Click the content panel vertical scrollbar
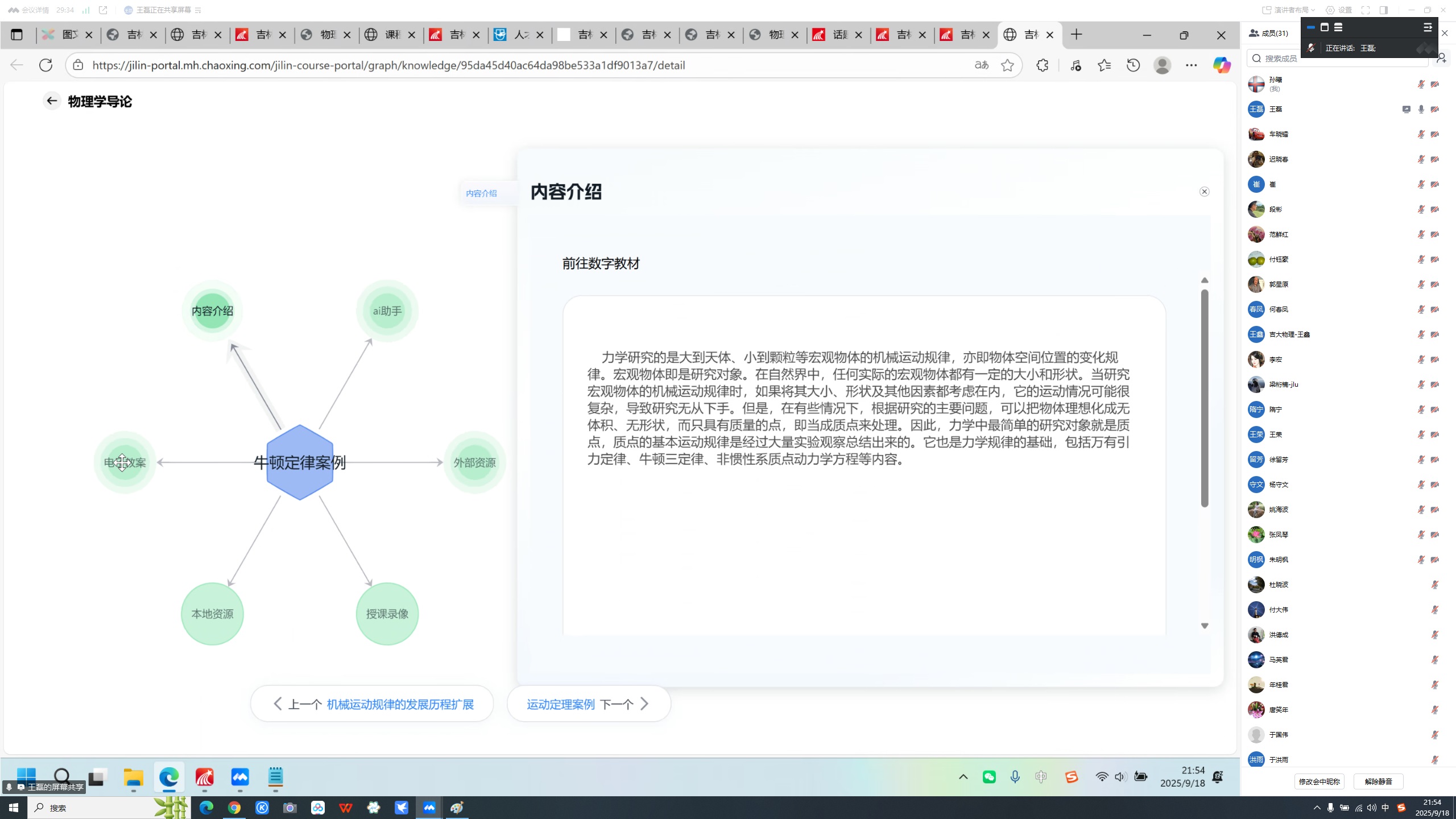Viewport: 1456px width, 819px height. pos(1204,398)
